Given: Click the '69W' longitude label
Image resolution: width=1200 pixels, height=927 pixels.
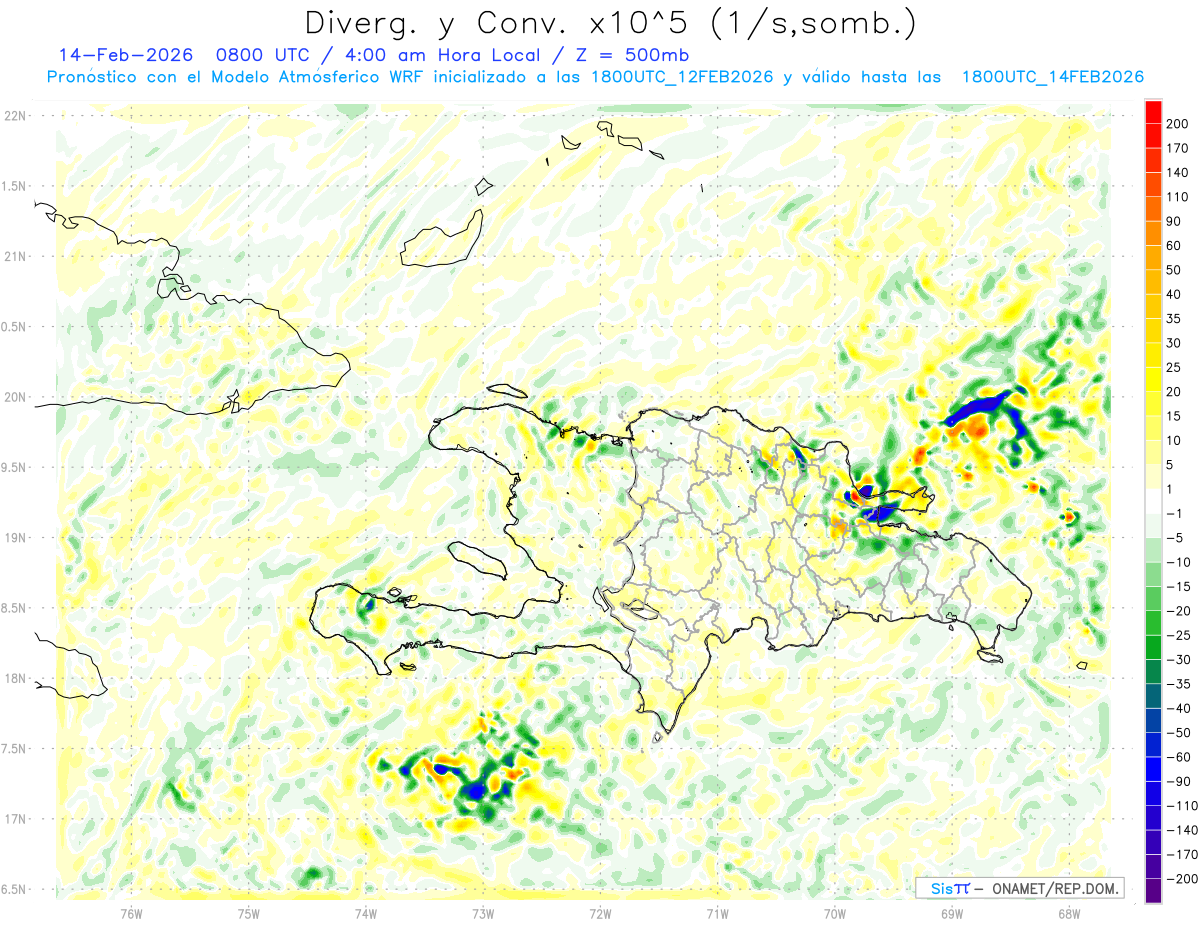Looking at the screenshot, I should [952, 913].
